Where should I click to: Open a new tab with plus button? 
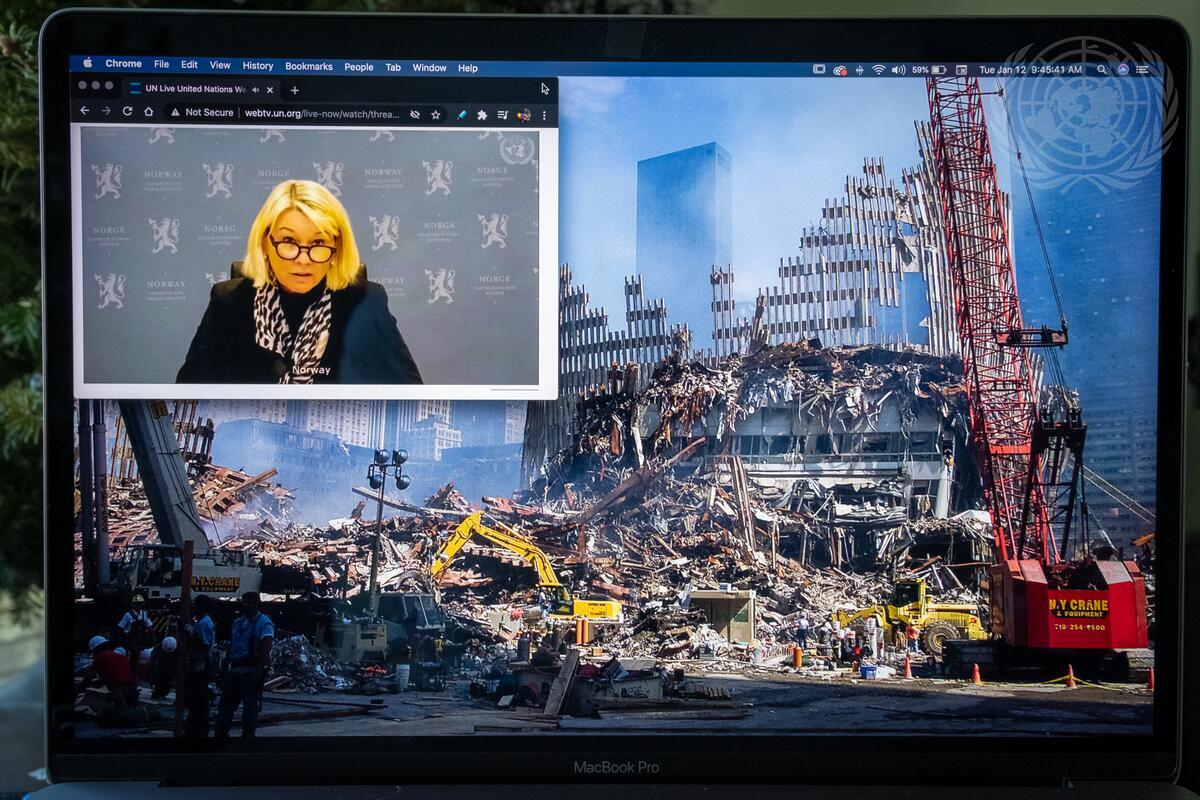[x=294, y=89]
